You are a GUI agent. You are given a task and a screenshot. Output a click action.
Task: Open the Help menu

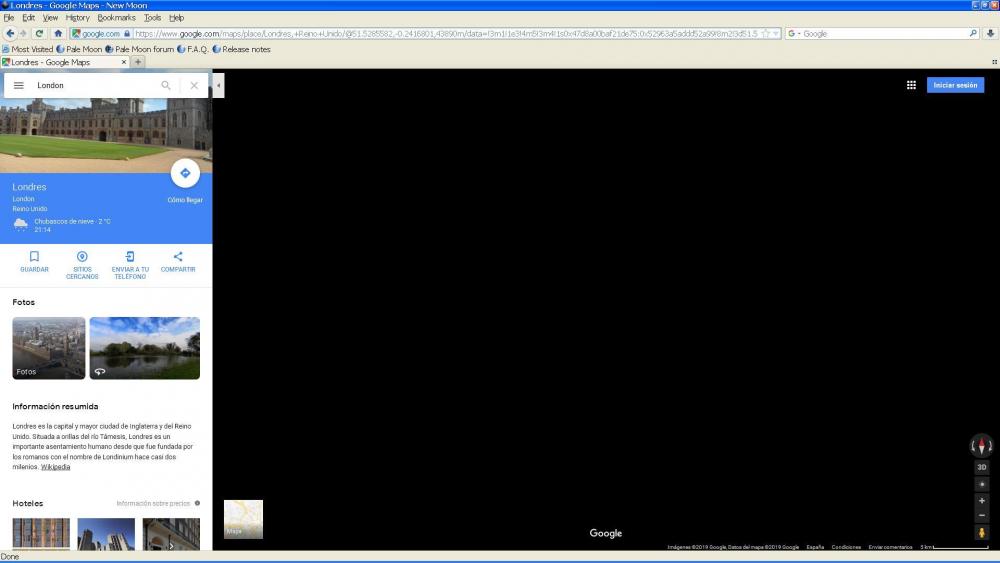tap(177, 18)
